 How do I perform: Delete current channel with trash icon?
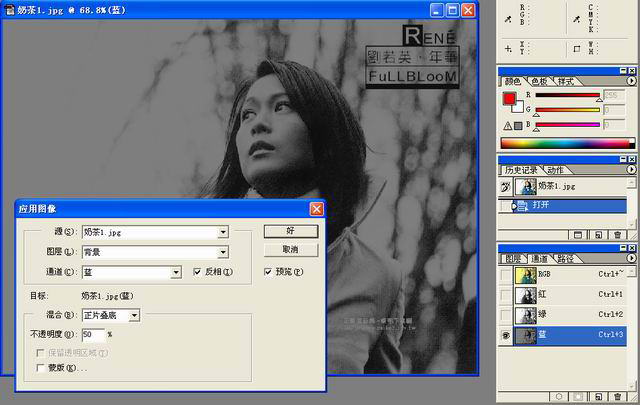616,396
